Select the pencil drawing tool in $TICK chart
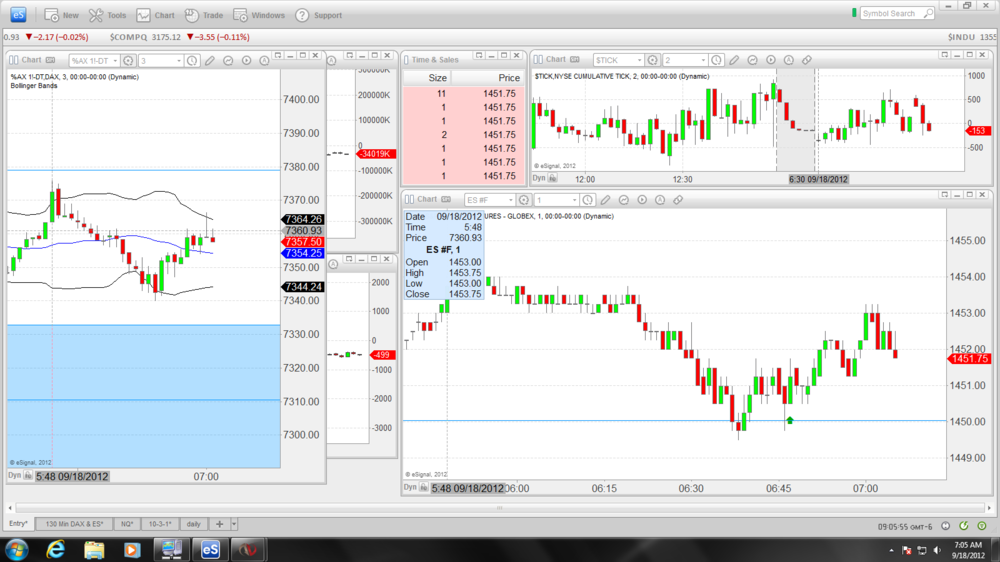The width and height of the screenshot is (1000, 562). coord(734,60)
